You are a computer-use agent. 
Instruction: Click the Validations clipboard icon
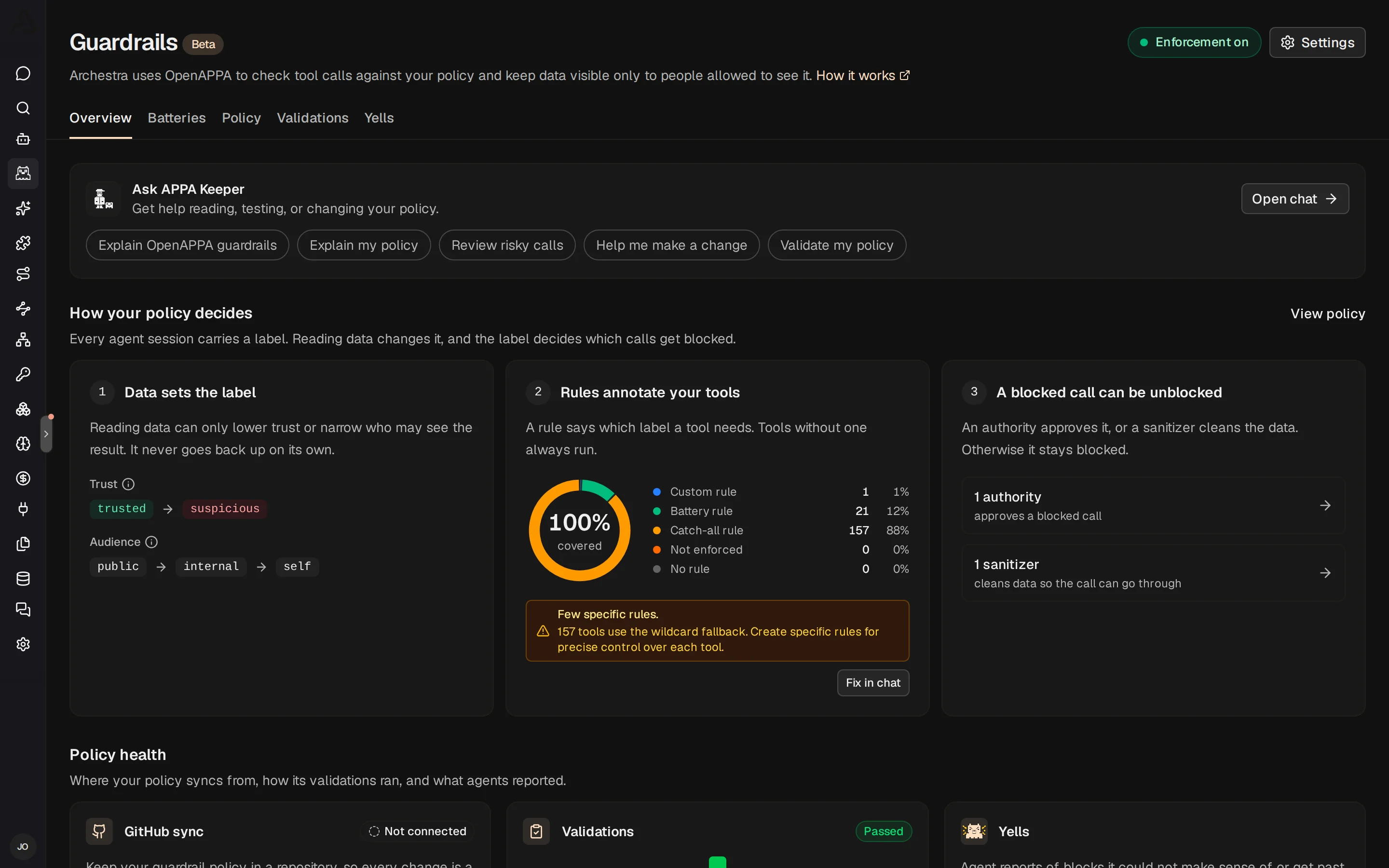click(536, 831)
